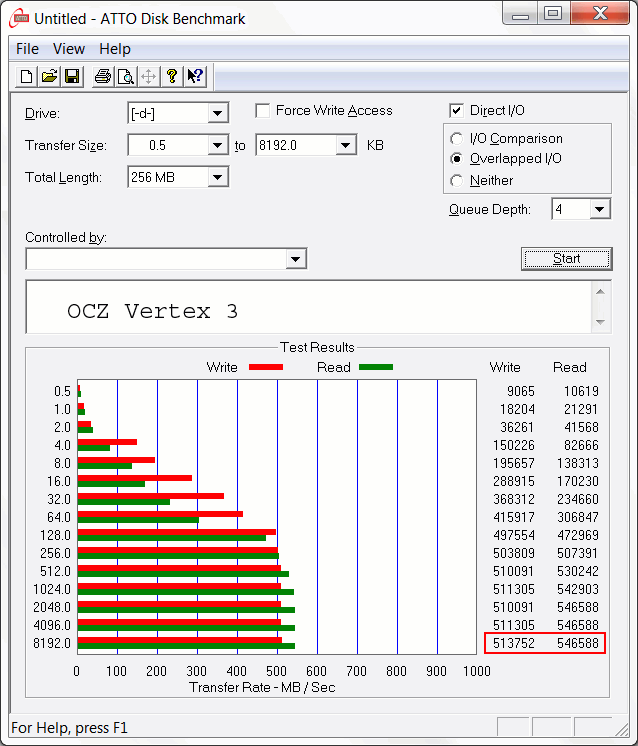The image size is (638, 746).
Task: Click the New file toolbar icon
Action: [27, 77]
